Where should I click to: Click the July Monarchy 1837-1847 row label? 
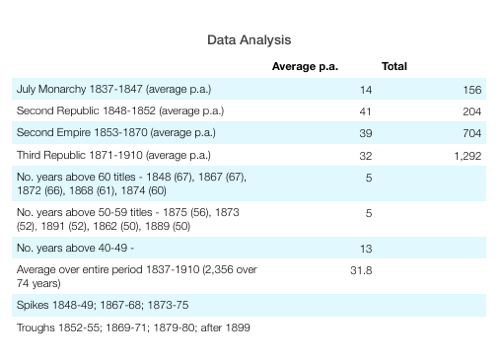click(114, 89)
